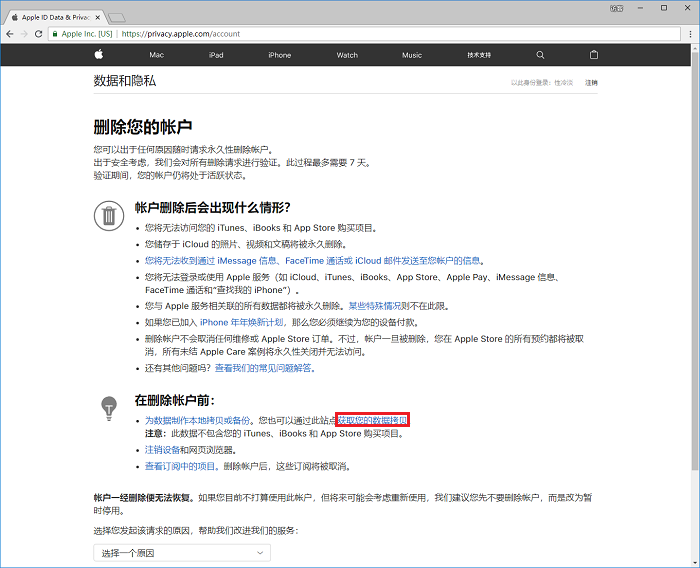The height and width of the screenshot is (568, 700).
Task: Click the green secure lock icon
Action: coord(55,34)
